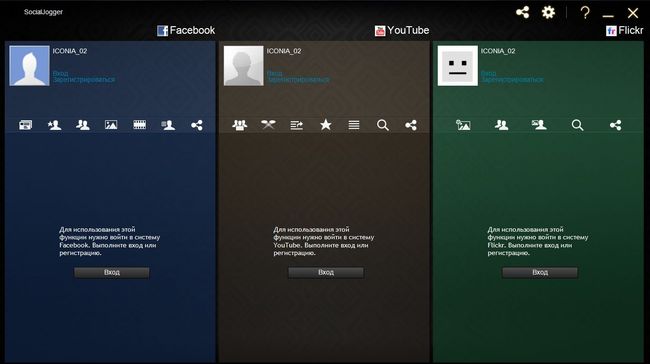Viewport: 650px width, 364px height.
Task: Click Зарегистрироваться link in Facebook panel
Action: 84,79
